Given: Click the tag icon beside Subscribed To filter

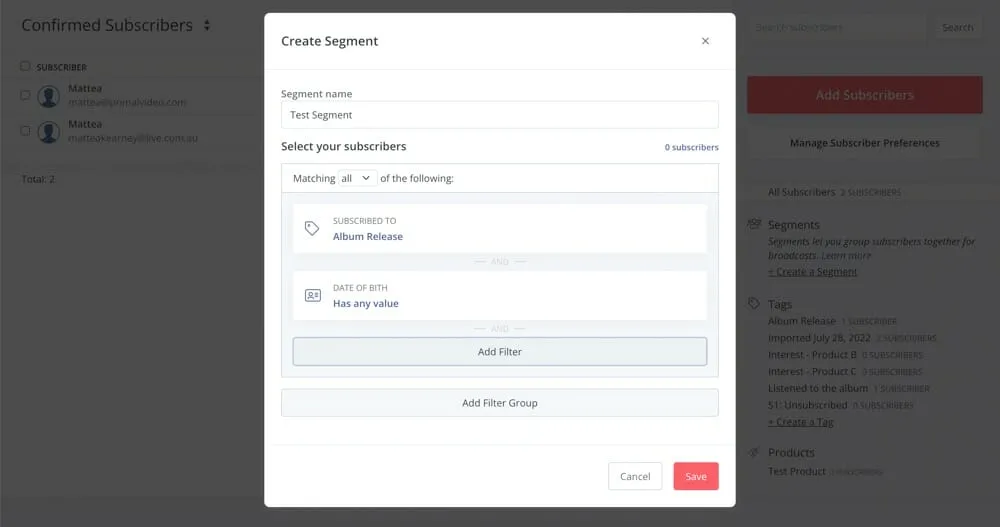Looking at the screenshot, I should coord(312,228).
